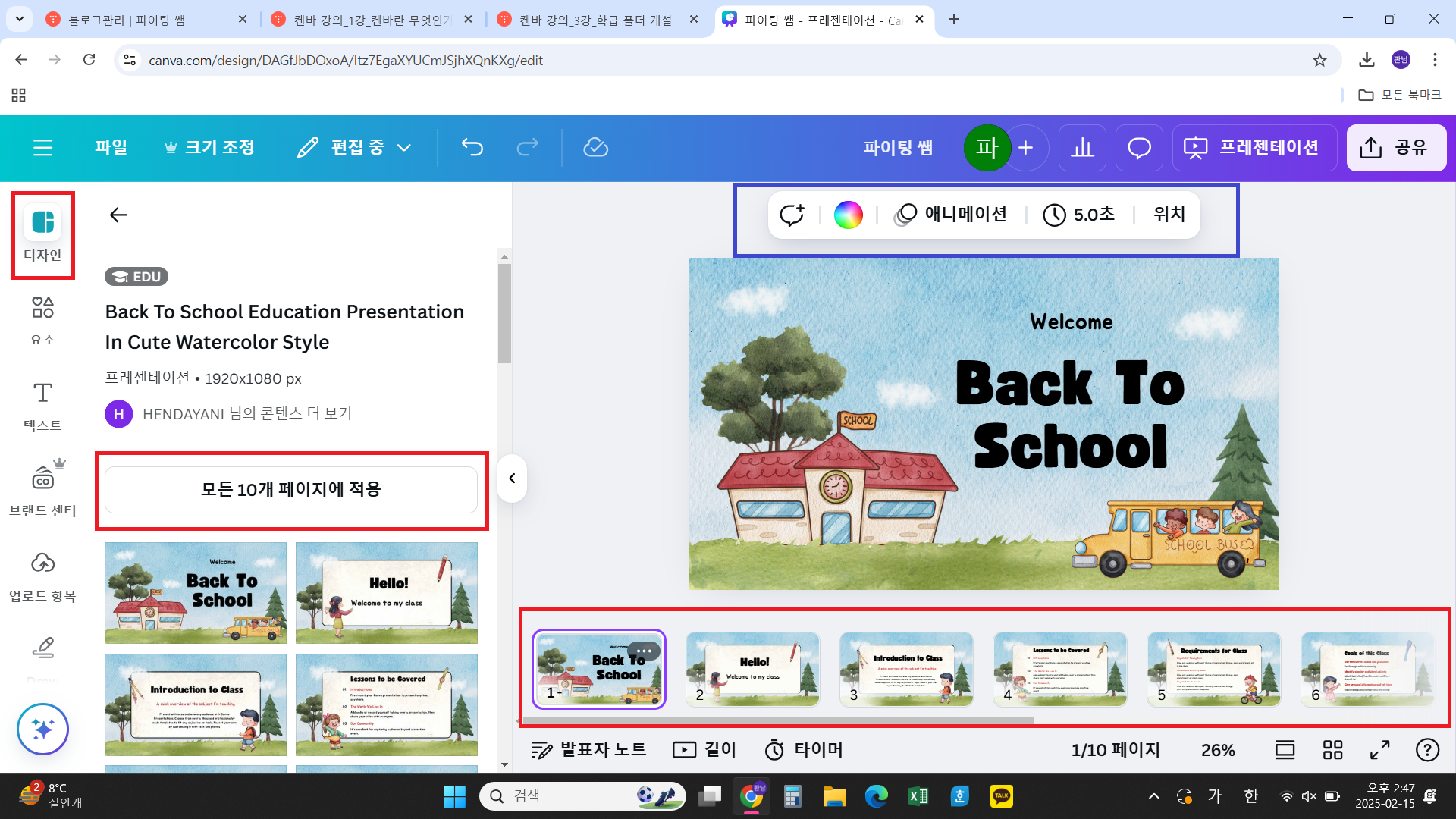
Task: Open HENDAYANI 님의 콘텐츠 더 보기 link
Action: (247, 413)
